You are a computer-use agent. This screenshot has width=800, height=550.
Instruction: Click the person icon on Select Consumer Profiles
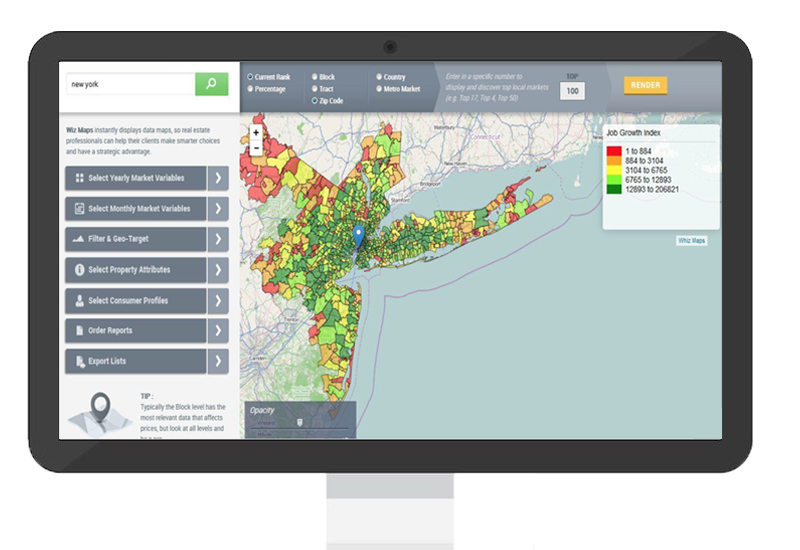click(80, 301)
